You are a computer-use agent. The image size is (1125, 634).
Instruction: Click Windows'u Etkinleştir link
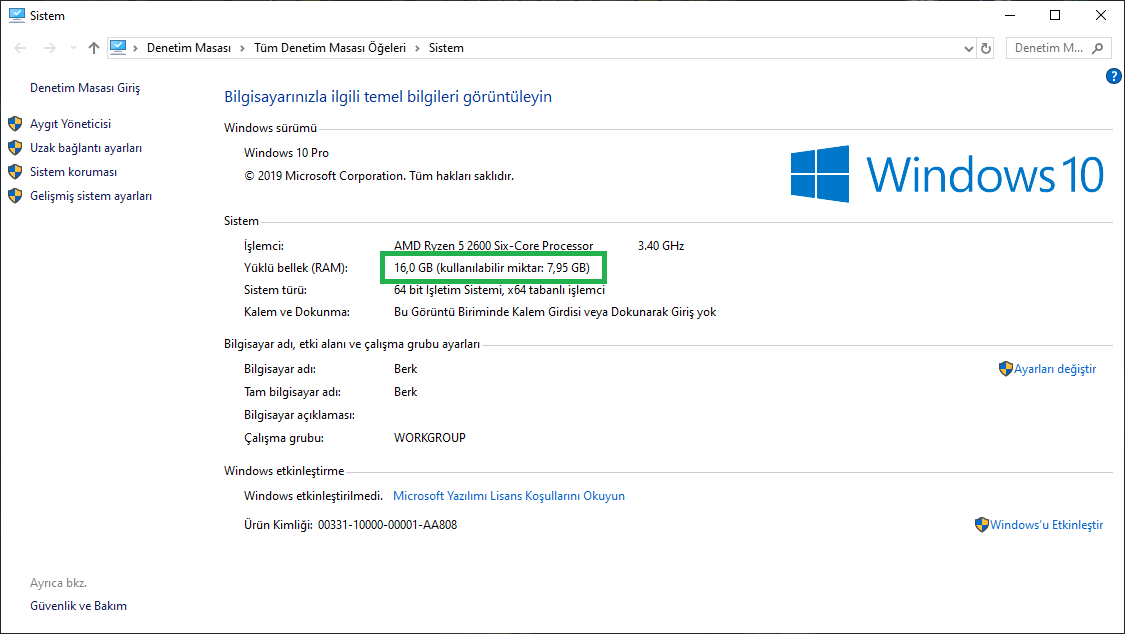(1047, 525)
